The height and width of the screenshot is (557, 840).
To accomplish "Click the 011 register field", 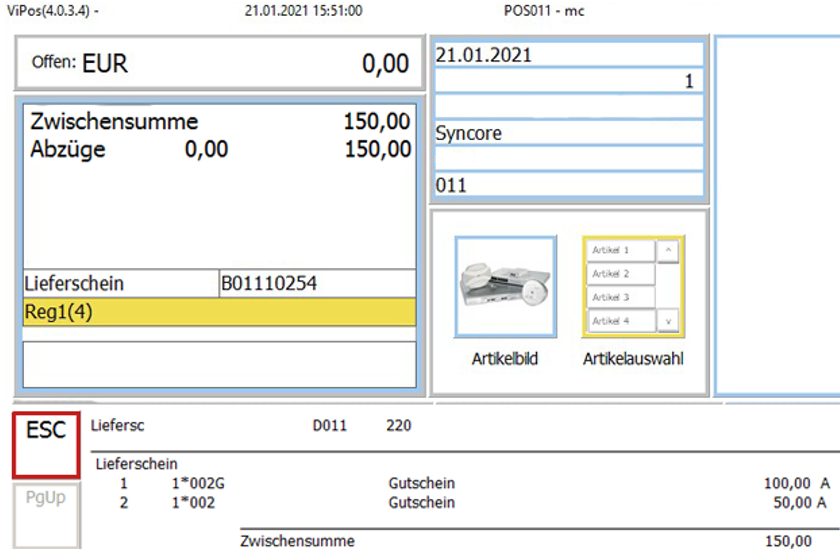I will (x=568, y=185).
